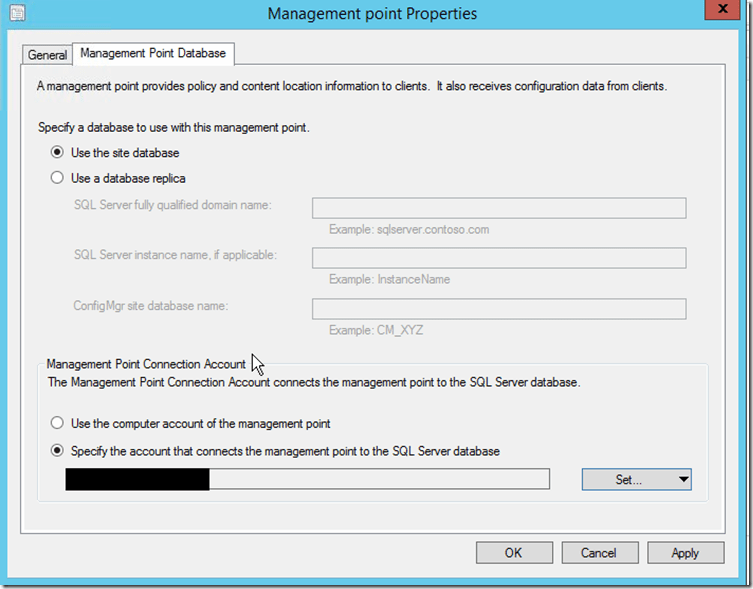Click the SQL Server instance name text box
This screenshot has height=589, width=753.
(x=498, y=258)
